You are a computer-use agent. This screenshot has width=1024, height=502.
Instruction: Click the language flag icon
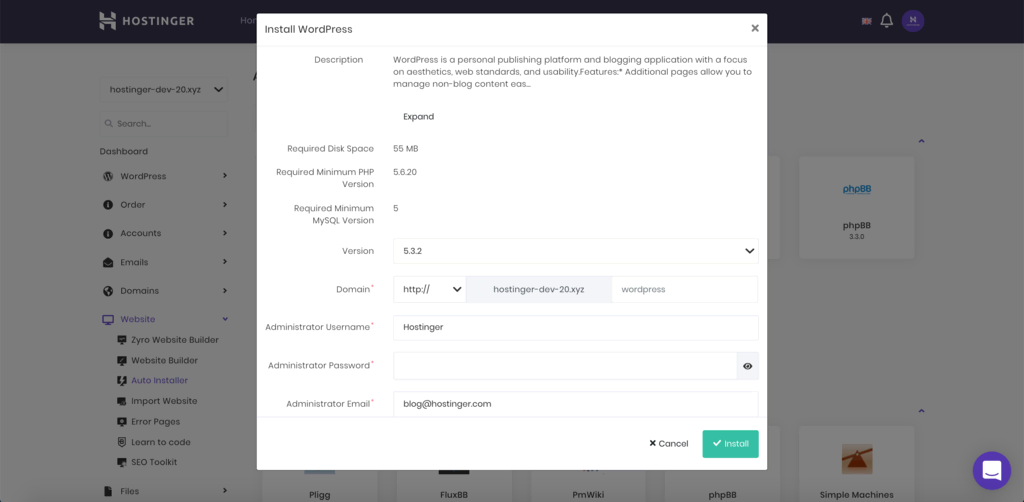coord(866,21)
